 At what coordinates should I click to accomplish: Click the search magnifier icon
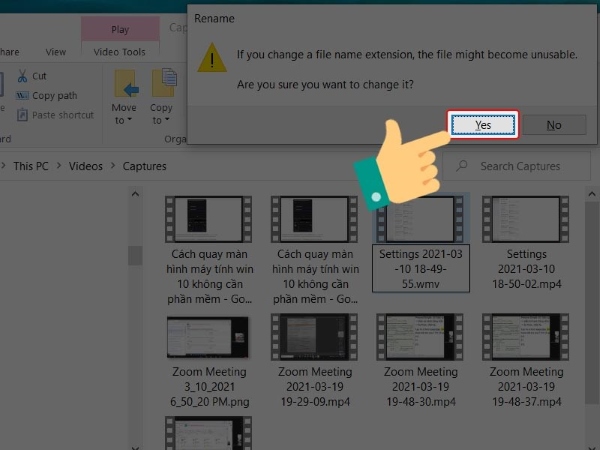[462, 166]
